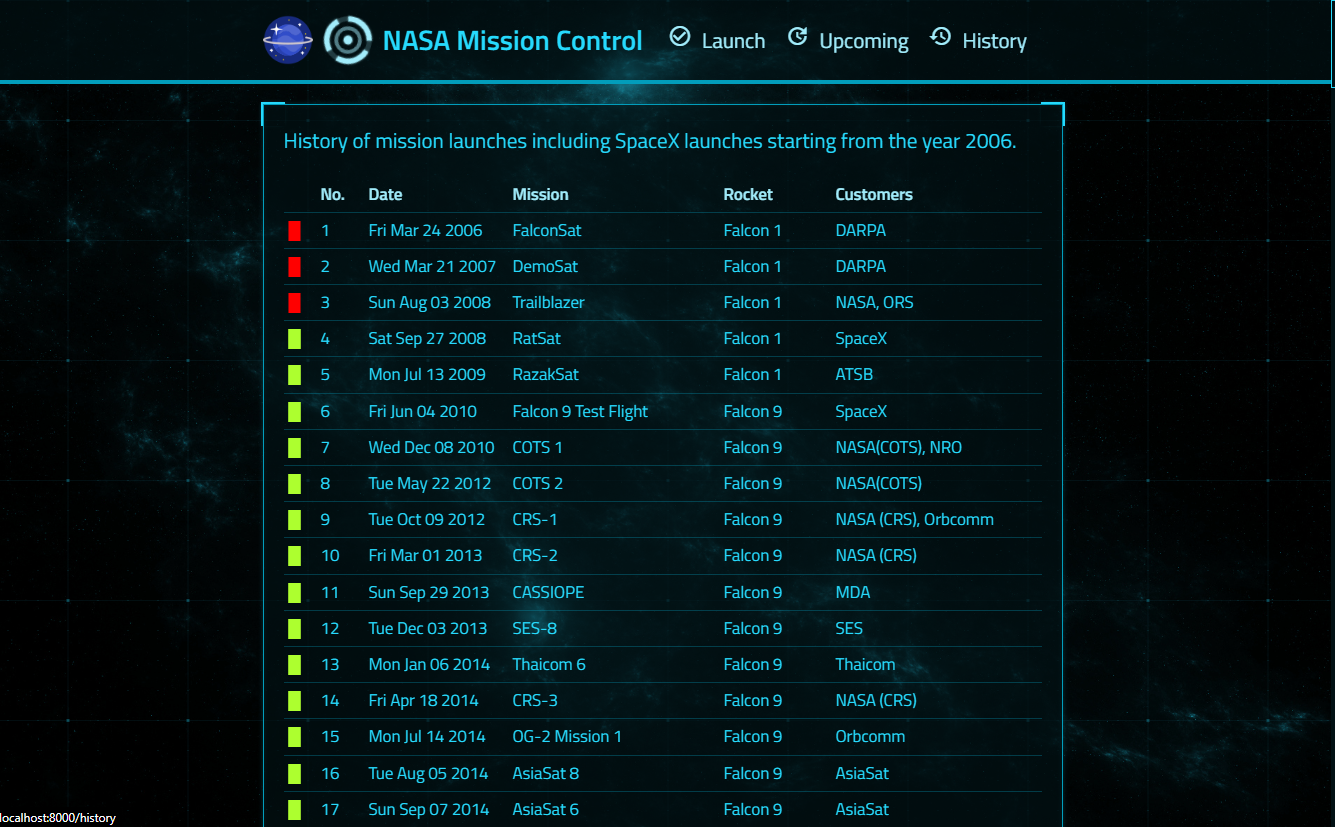1335x827 pixels.
Task: Select the Falcon 9 Test Flight mission
Action: 580,411
